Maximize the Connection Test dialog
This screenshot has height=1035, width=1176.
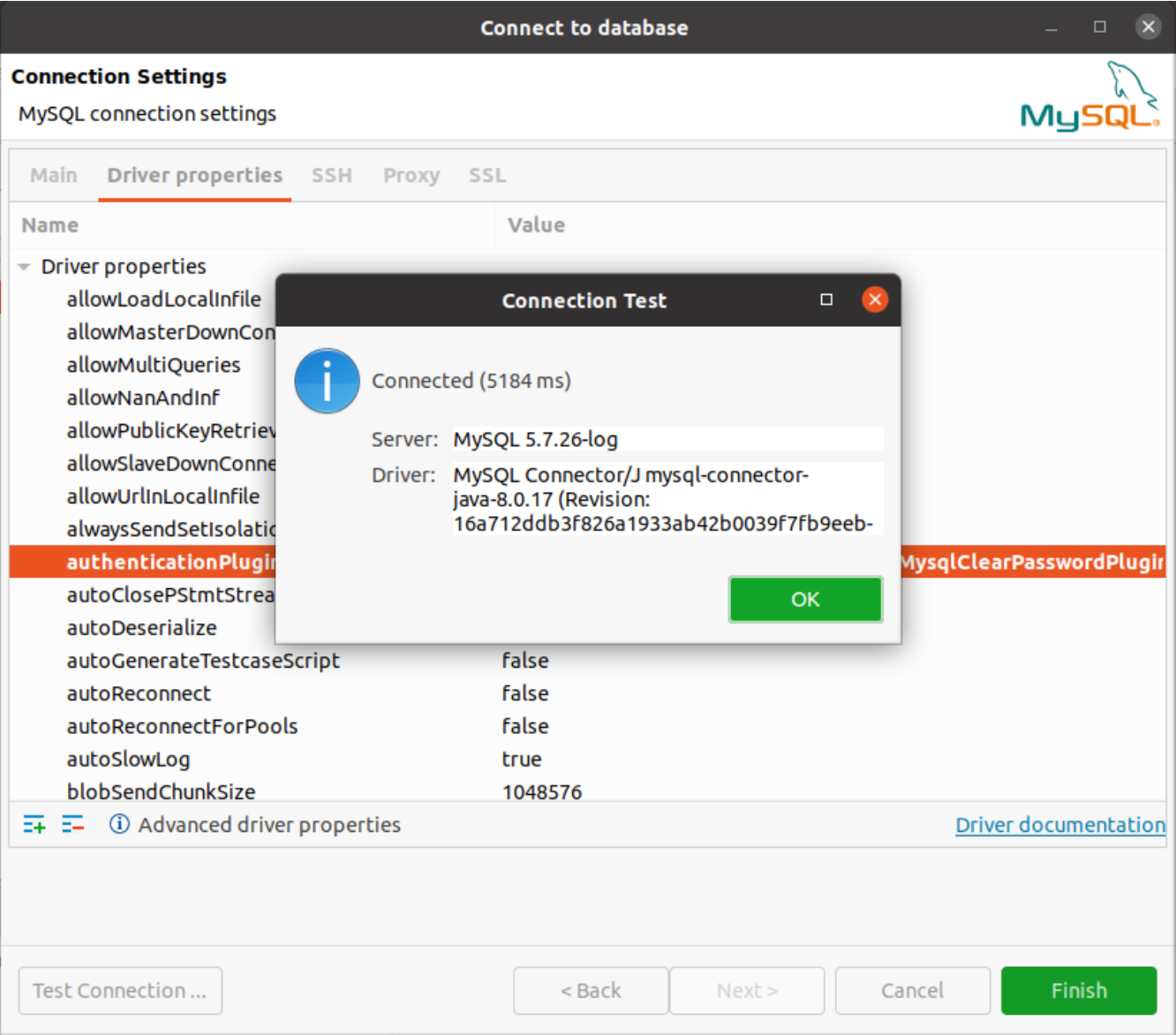click(x=826, y=300)
